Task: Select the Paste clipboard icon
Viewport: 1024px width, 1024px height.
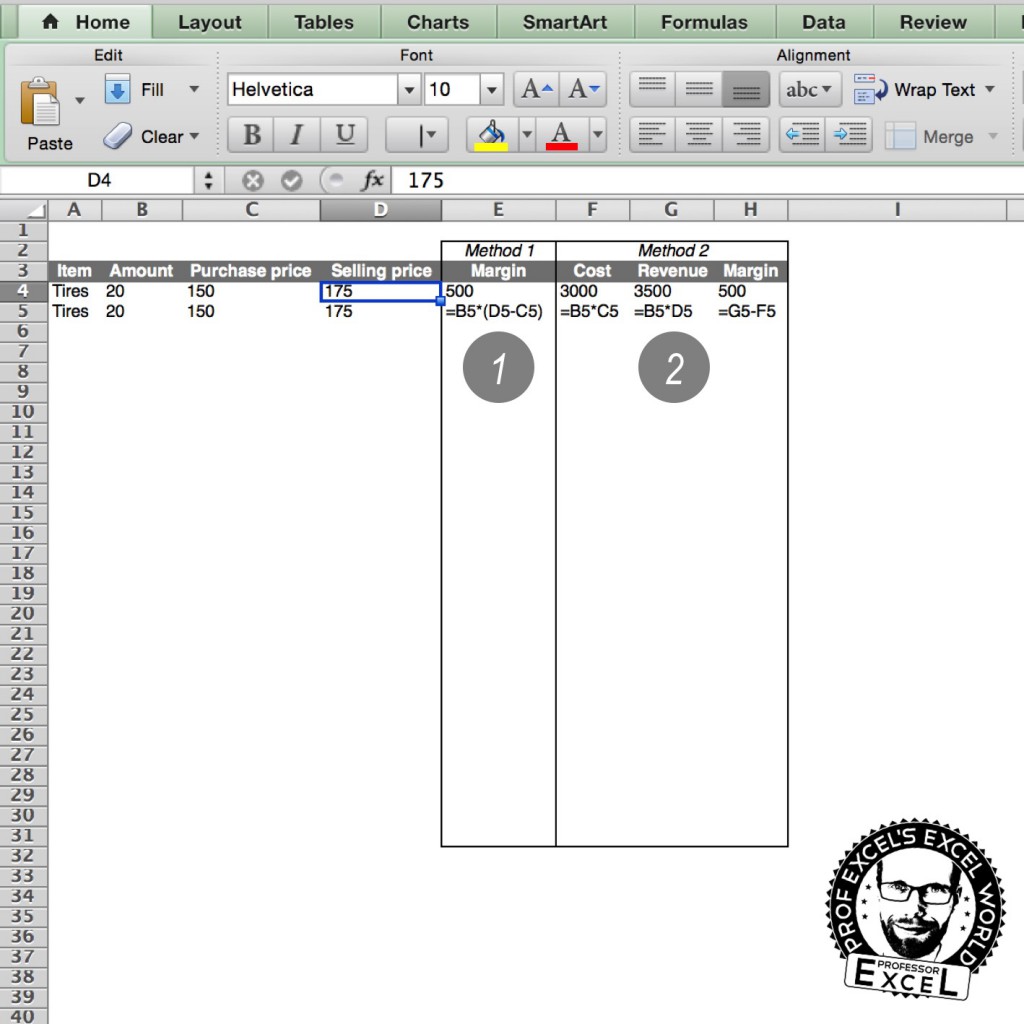Action: (x=40, y=103)
